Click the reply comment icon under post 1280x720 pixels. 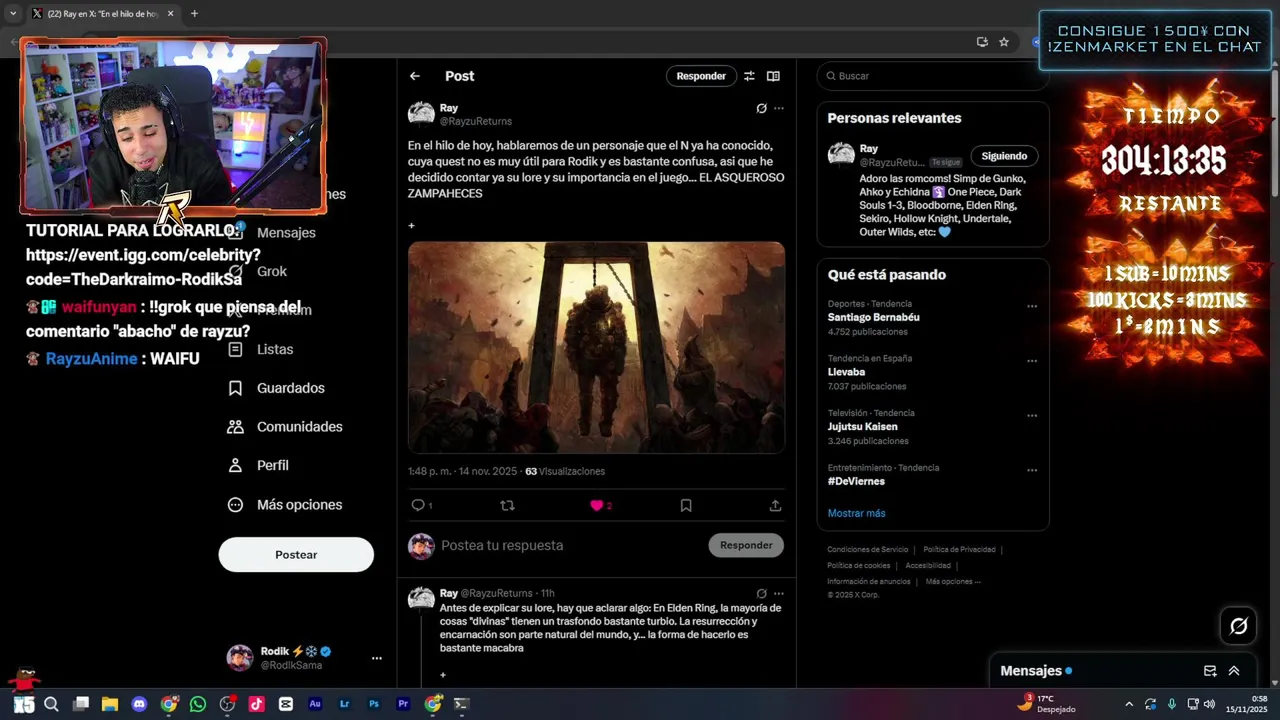point(418,505)
